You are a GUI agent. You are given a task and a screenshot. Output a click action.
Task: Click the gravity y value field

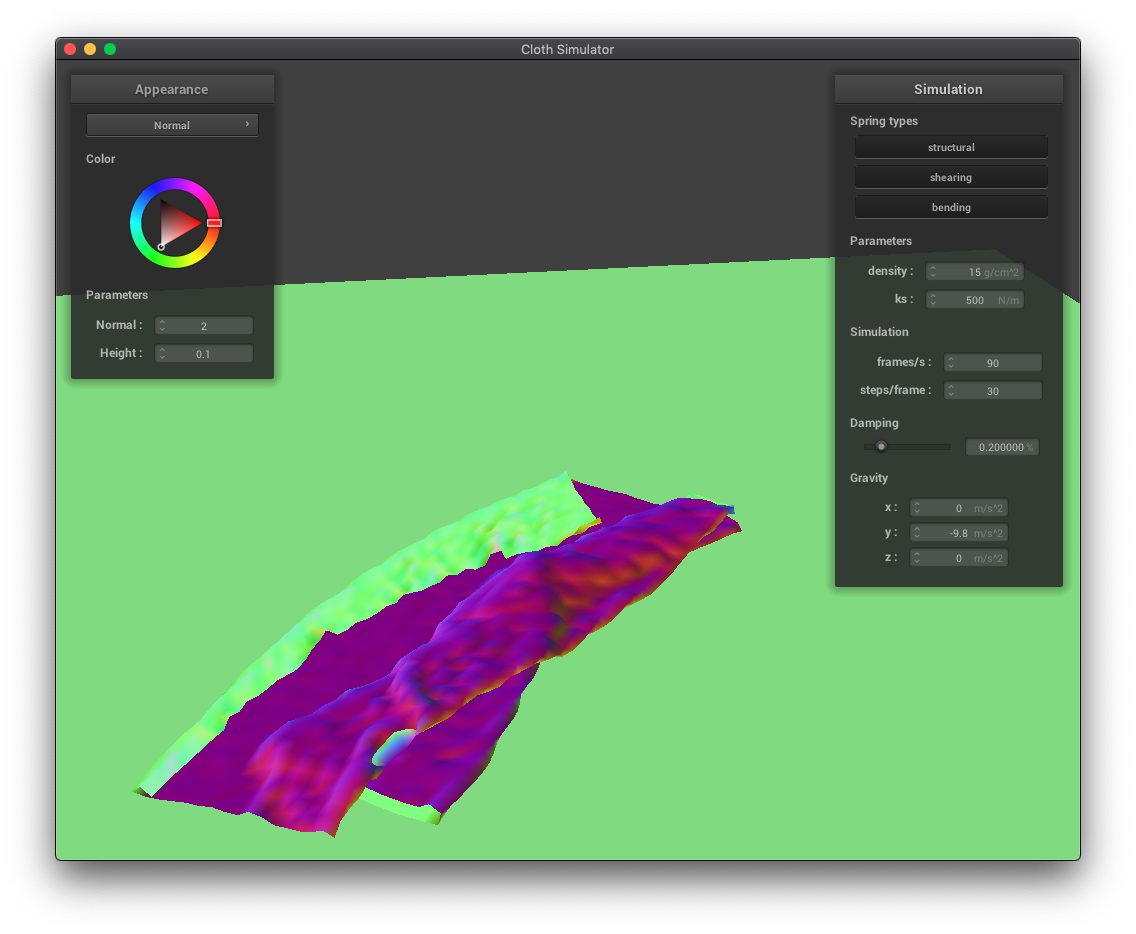958,533
